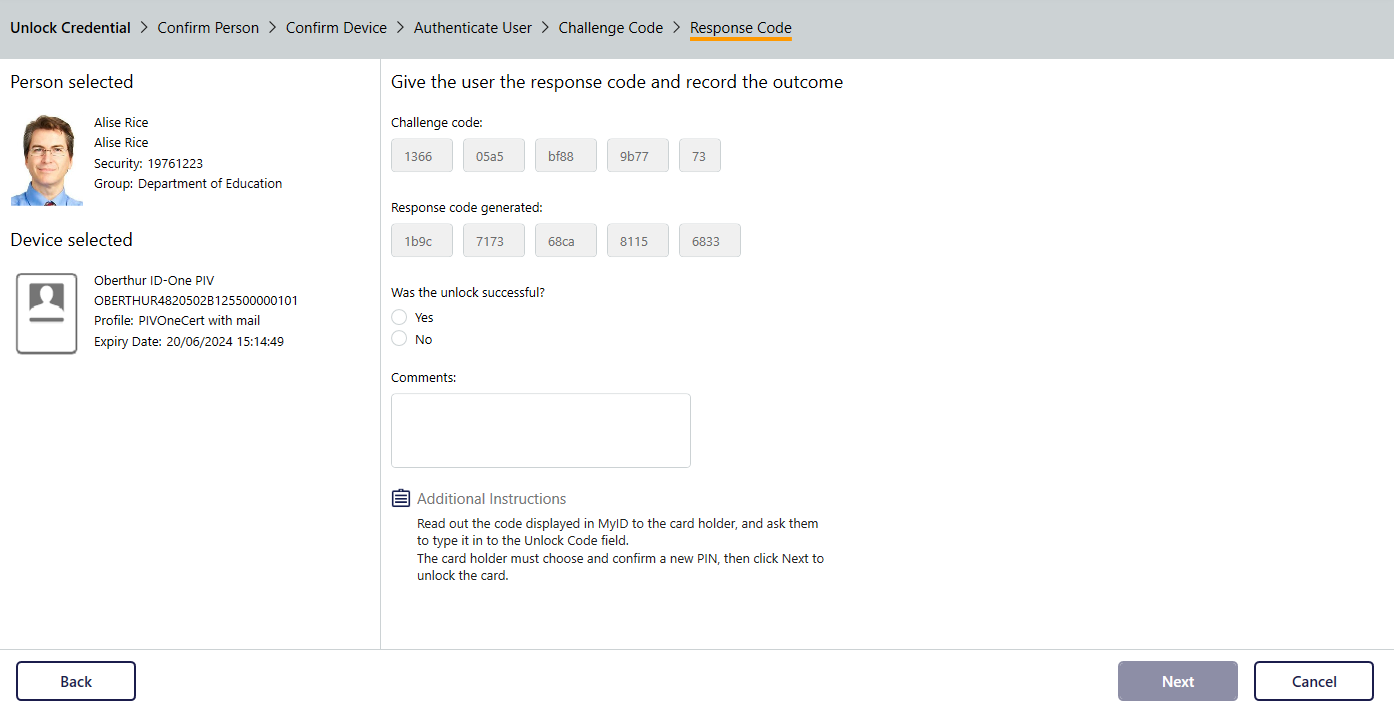
Task: Select No for unlock successful
Action: (x=399, y=339)
